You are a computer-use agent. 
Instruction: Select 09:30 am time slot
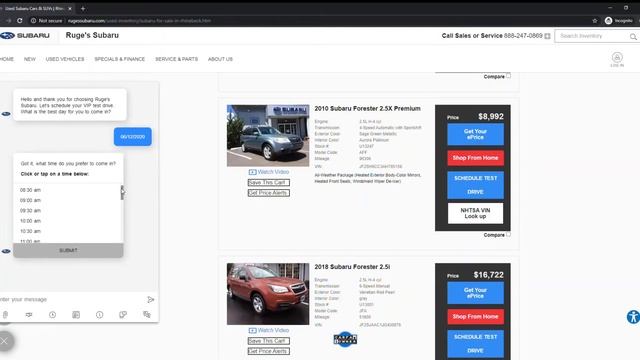click(x=30, y=211)
